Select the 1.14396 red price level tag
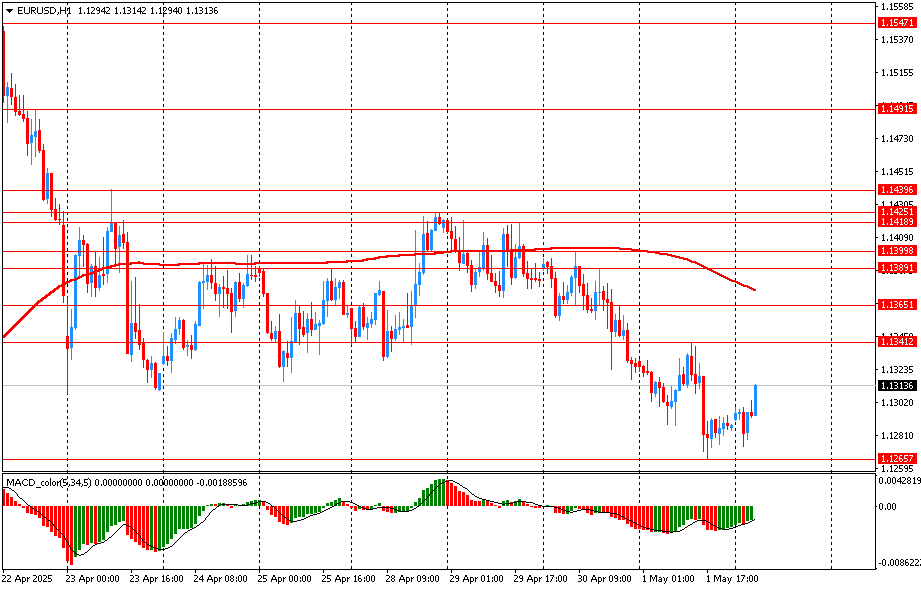921x590 pixels. pyautogui.click(x=897, y=190)
